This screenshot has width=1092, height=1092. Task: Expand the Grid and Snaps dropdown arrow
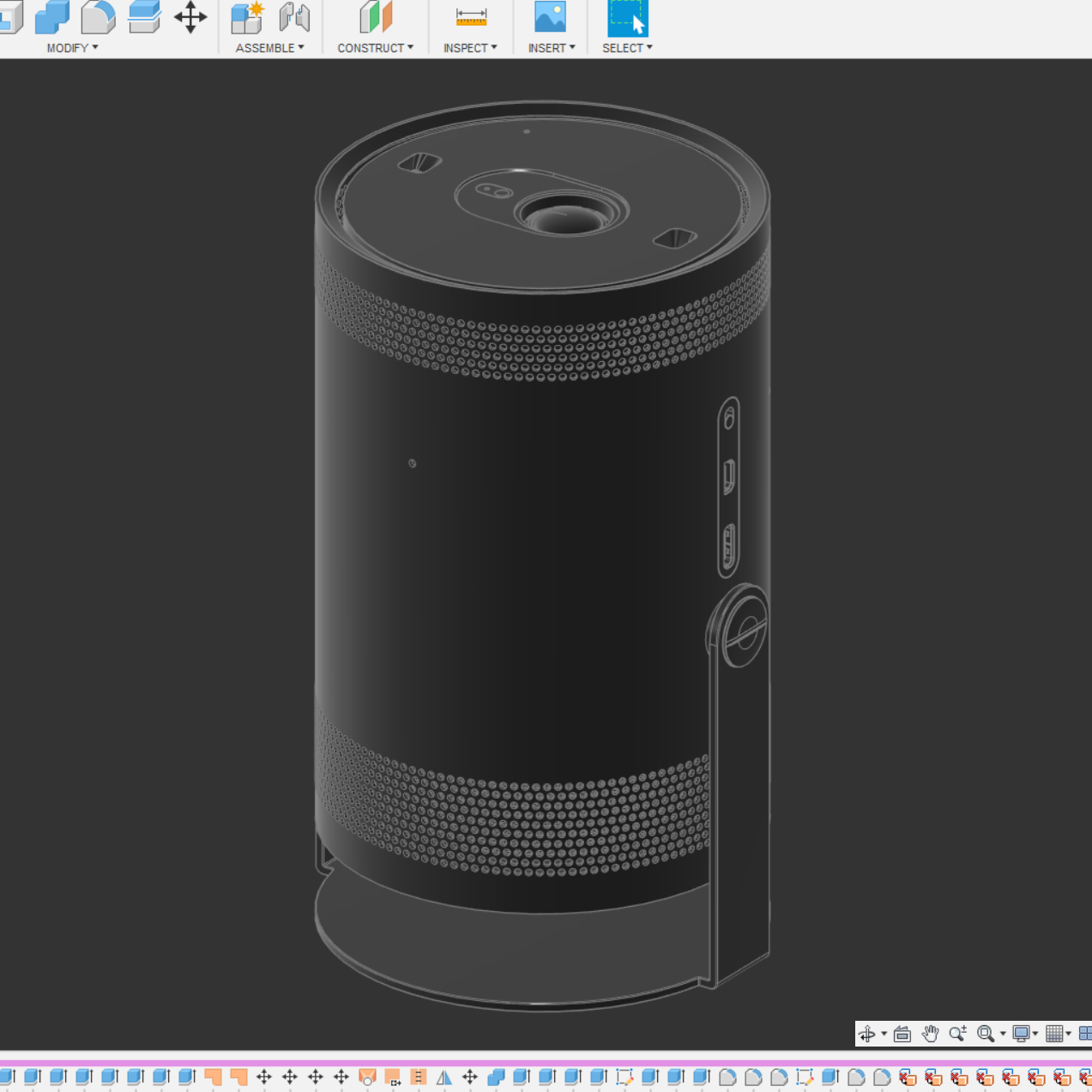(1068, 1034)
